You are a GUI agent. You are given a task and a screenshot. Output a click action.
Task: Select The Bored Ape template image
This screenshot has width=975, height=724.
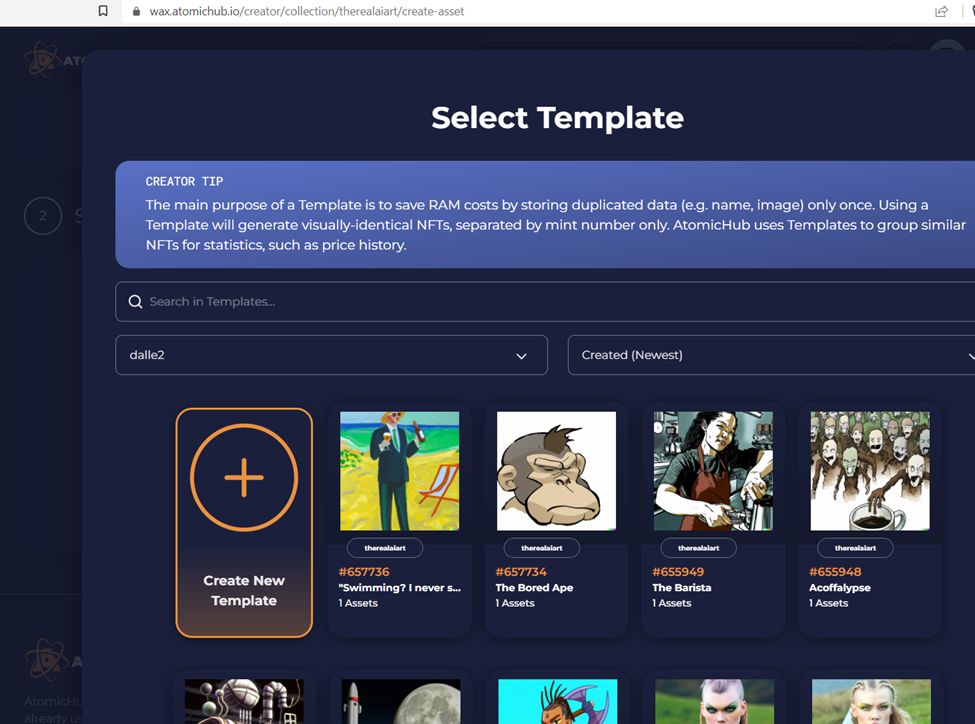coord(556,471)
